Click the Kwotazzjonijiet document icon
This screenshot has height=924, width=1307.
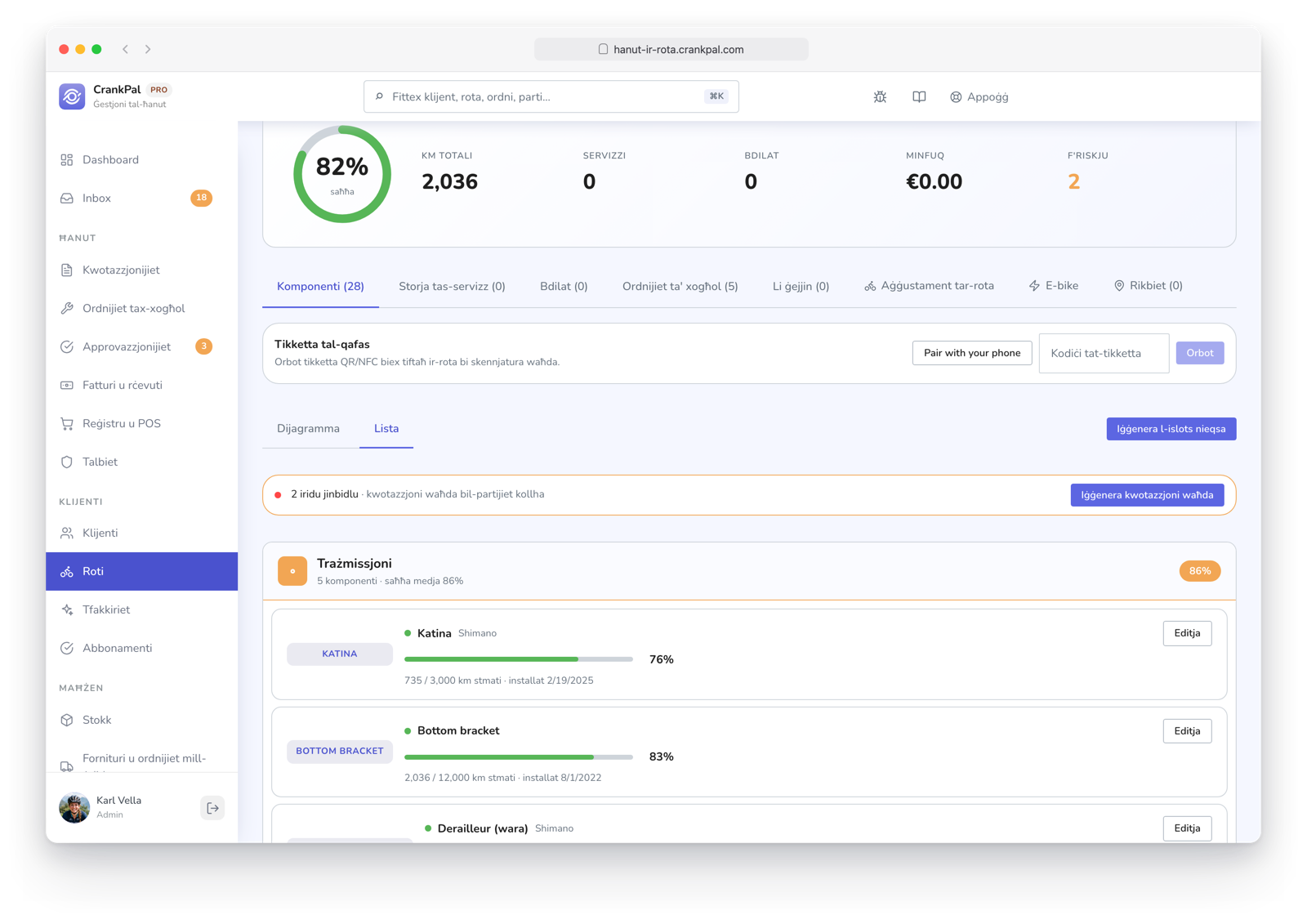click(67, 270)
